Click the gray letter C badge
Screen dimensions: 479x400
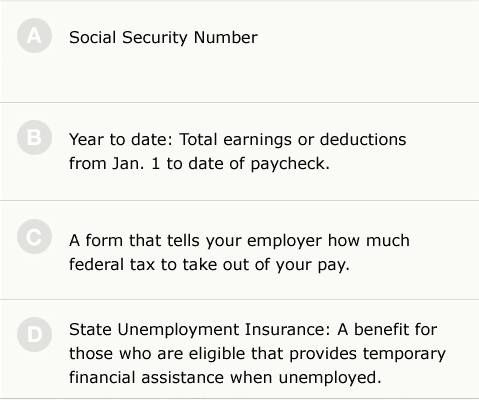pyautogui.click(x=34, y=237)
